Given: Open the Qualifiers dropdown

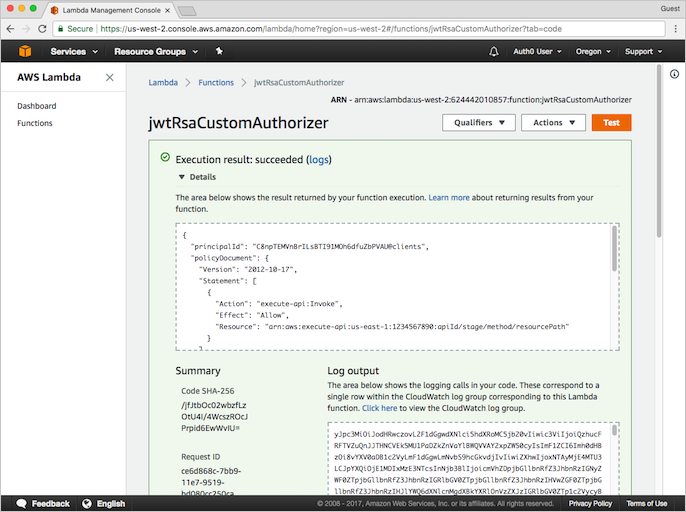Looking at the screenshot, I should pyautogui.click(x=479, y=123).
